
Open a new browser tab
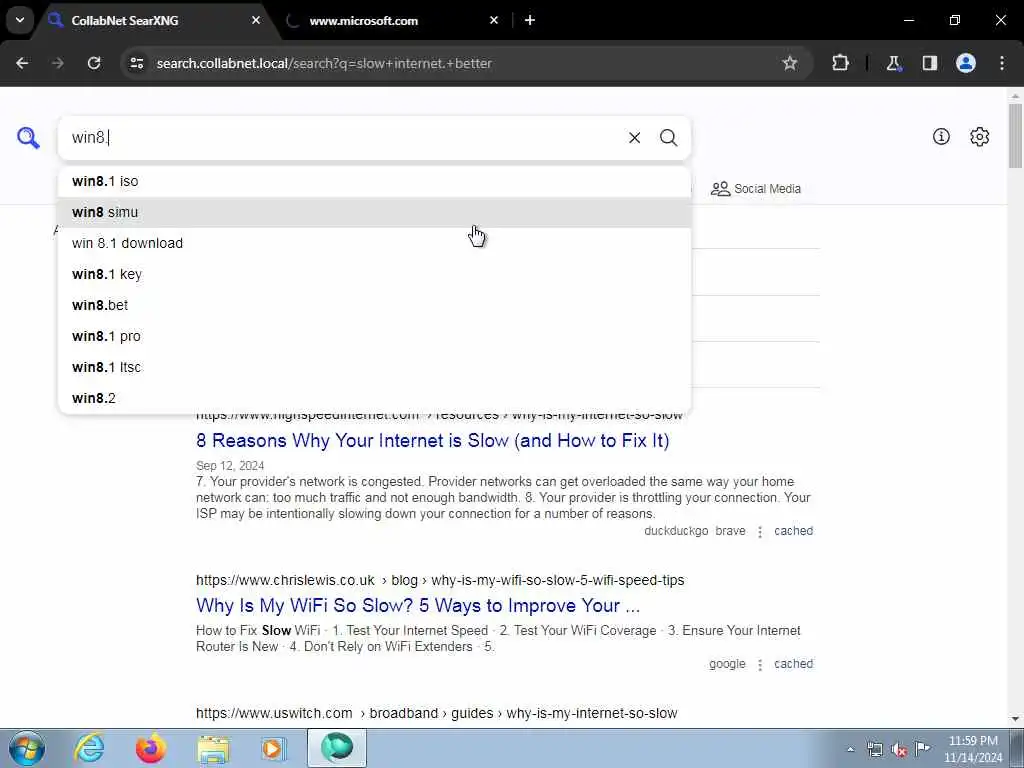click(x=530, y=20)
